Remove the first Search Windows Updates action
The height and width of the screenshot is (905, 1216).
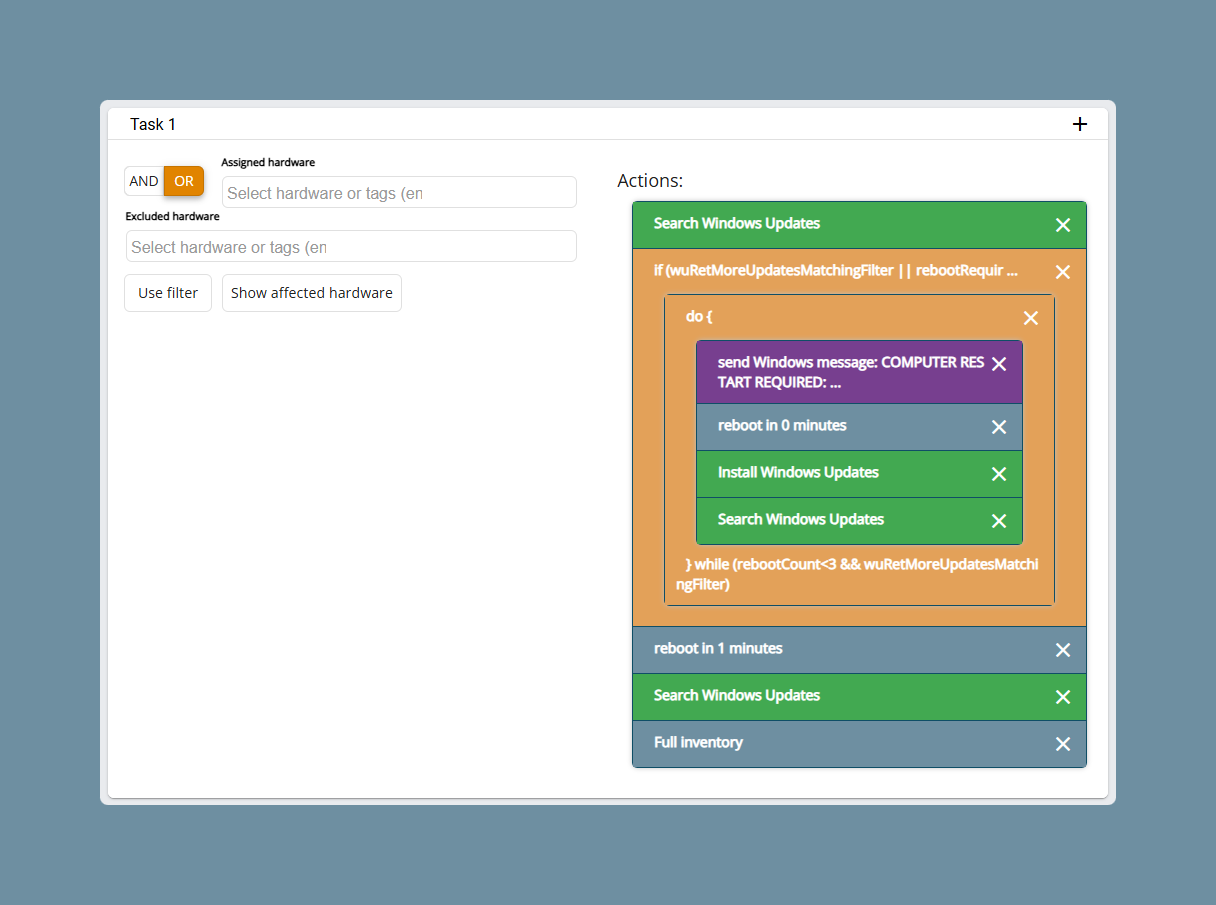[x=1063, y=225]
